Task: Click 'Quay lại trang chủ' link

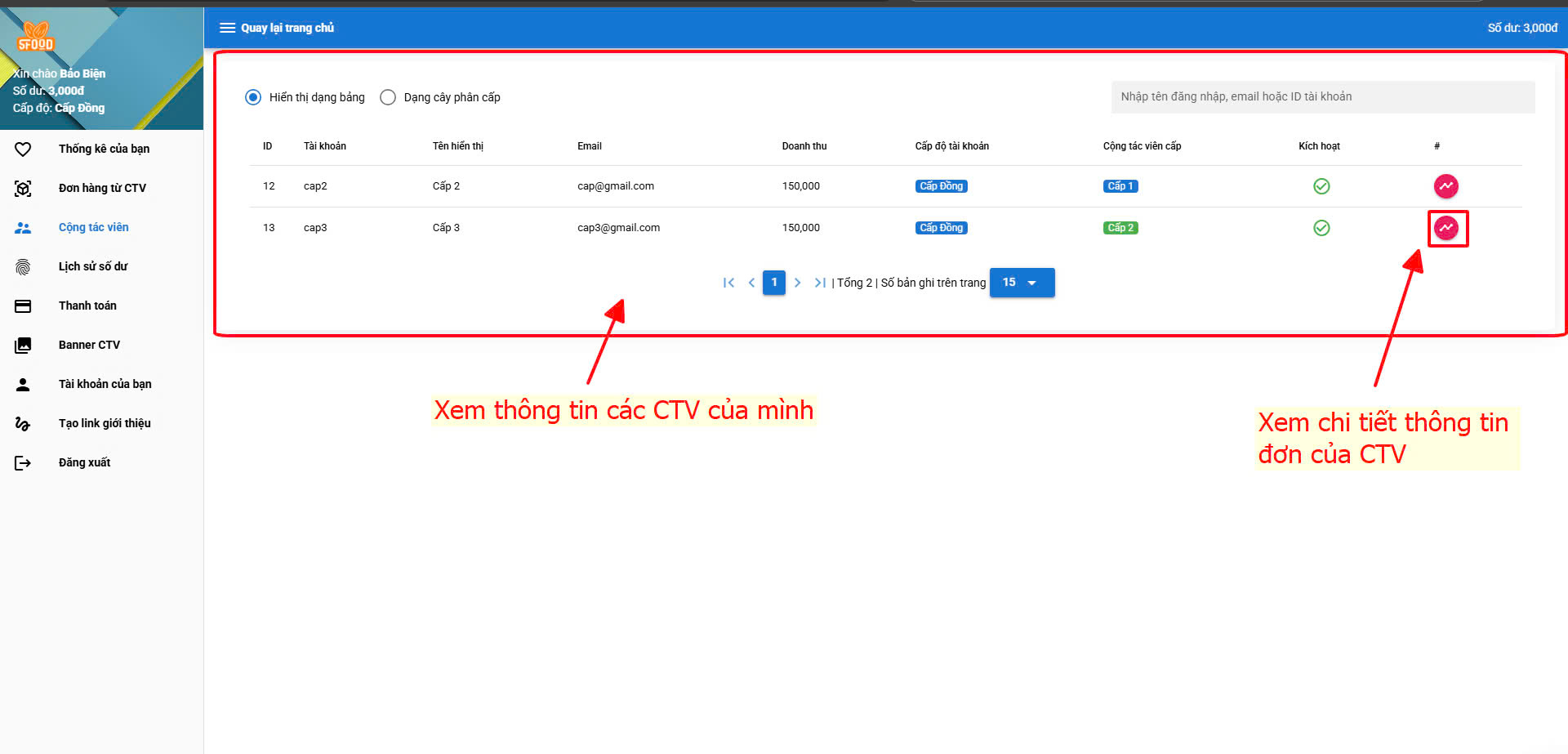Action: 287,28
